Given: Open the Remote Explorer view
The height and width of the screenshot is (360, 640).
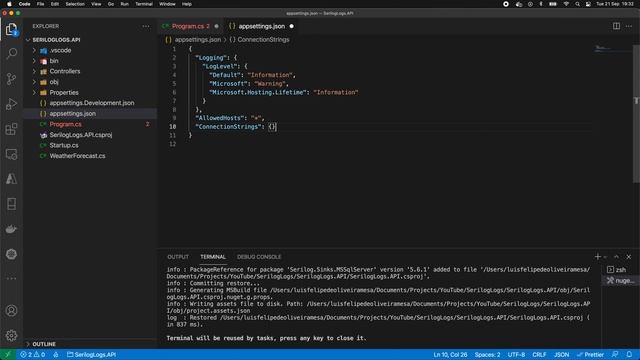Looking at the screenshot, I should point(11,154).
